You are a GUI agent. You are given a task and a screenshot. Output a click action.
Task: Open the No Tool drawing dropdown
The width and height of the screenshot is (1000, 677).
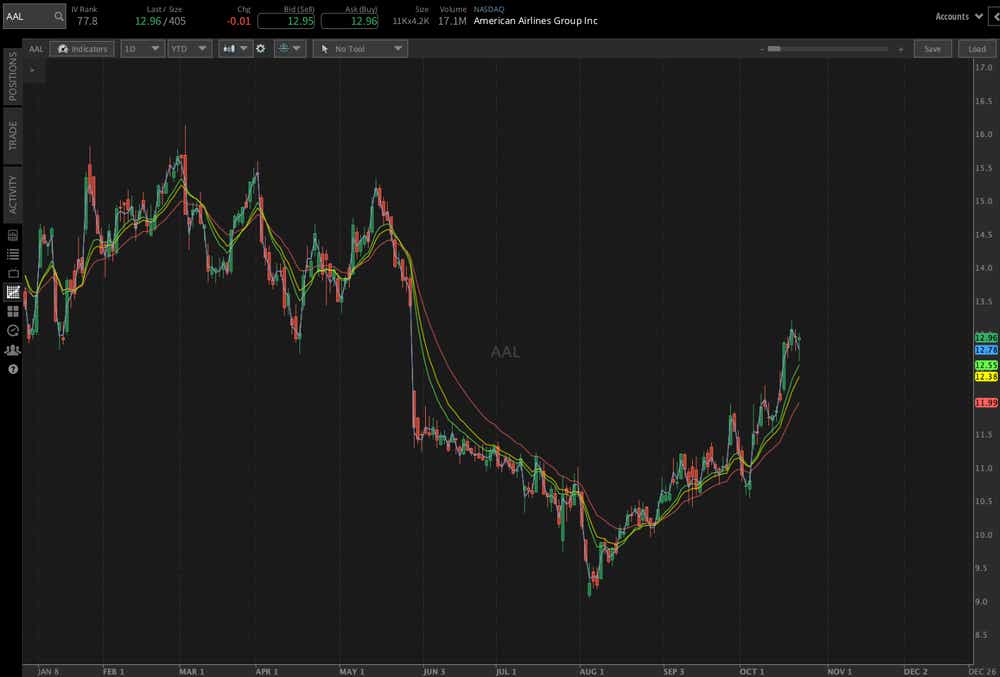tap(360, 49)
